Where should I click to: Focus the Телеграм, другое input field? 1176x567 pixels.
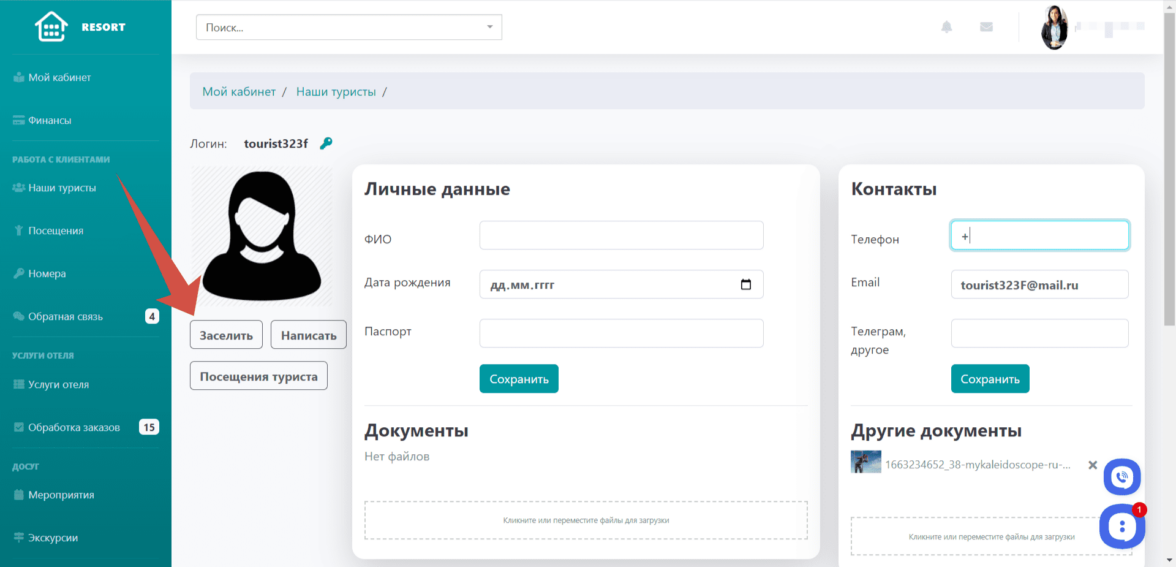(1040, 334)
